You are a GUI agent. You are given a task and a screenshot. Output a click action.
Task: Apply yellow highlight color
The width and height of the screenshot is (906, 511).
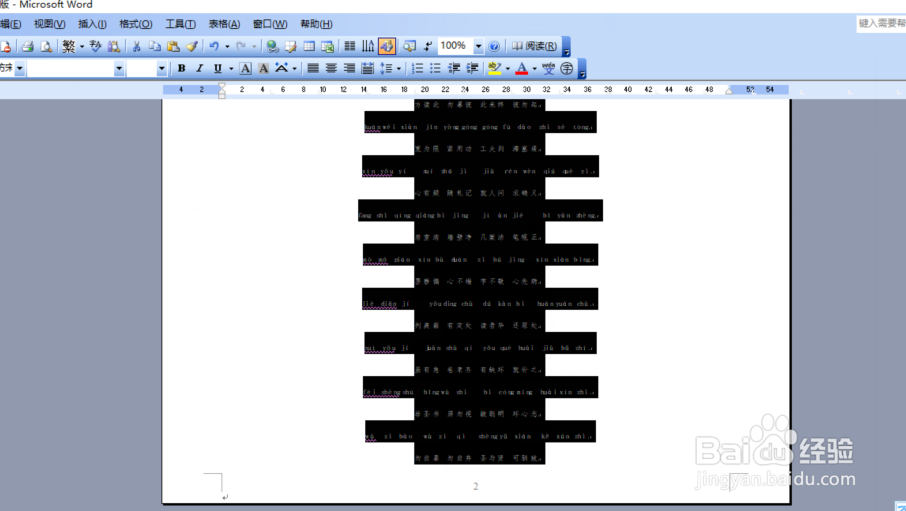(x=495, y=68)
